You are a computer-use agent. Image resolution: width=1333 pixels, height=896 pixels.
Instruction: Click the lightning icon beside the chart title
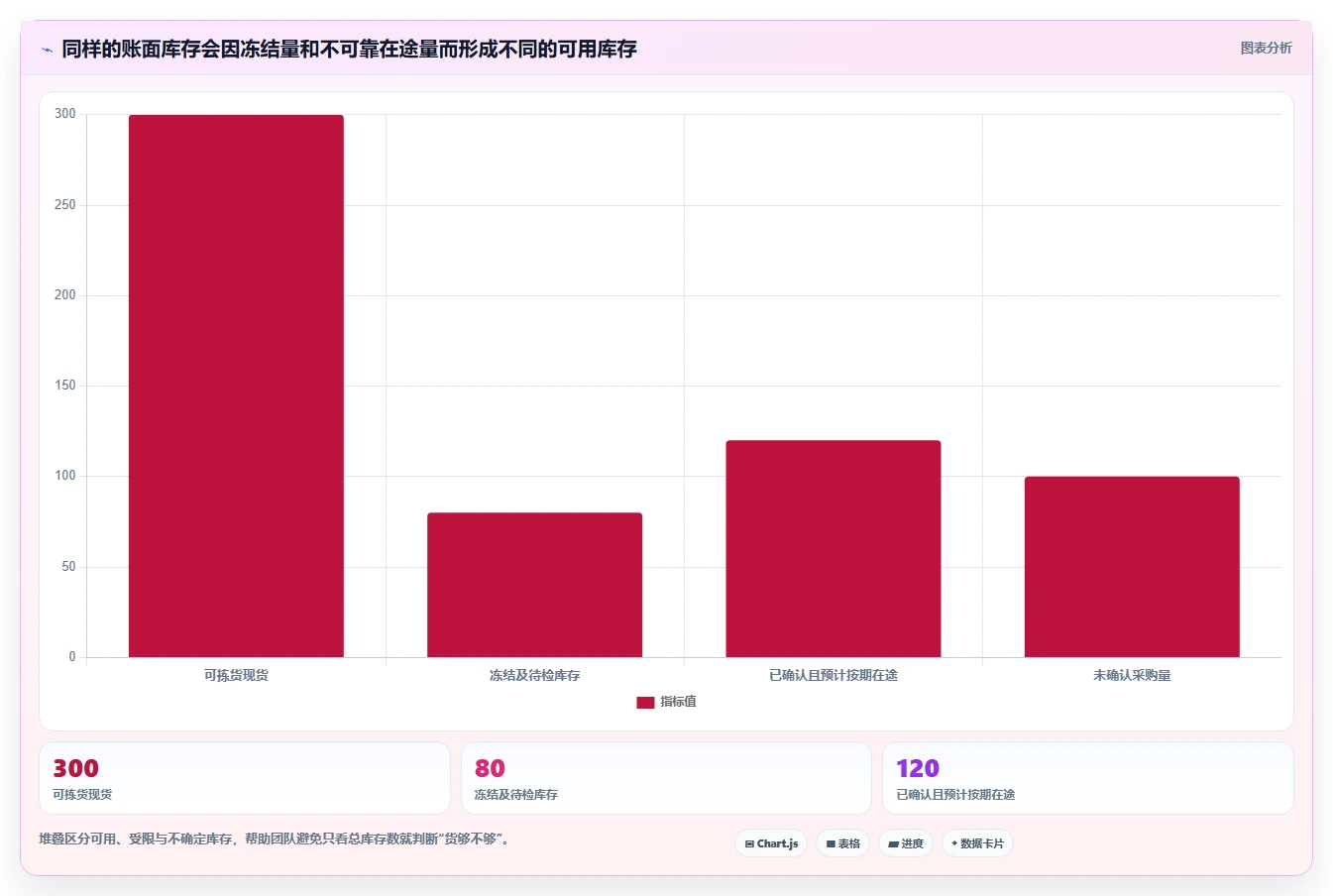(x=47, y=50)
